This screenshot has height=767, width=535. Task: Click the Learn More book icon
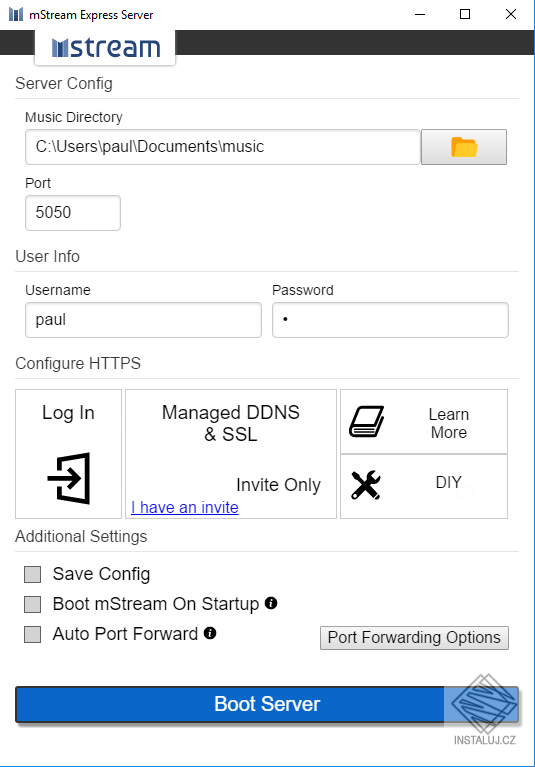(x=367, y=421)
